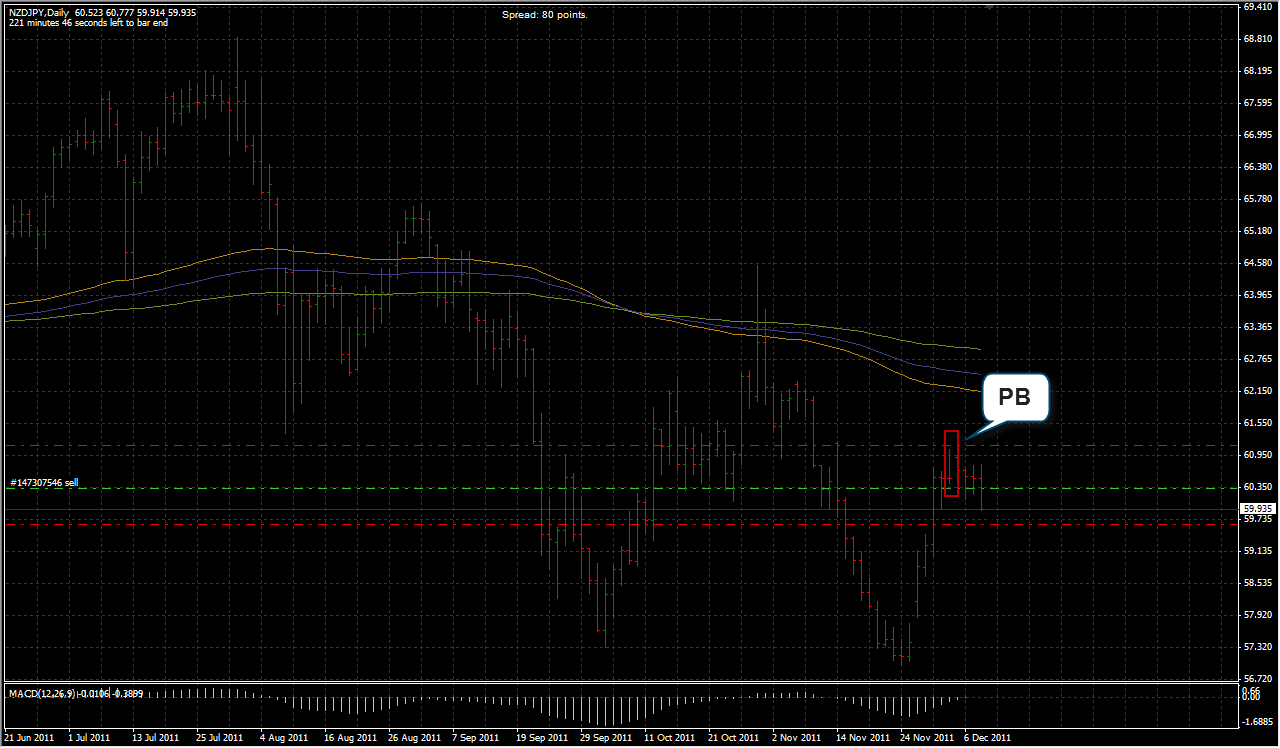
Task: Click the NZDJPY,Daily chart title text
Action: coord(38,13)
